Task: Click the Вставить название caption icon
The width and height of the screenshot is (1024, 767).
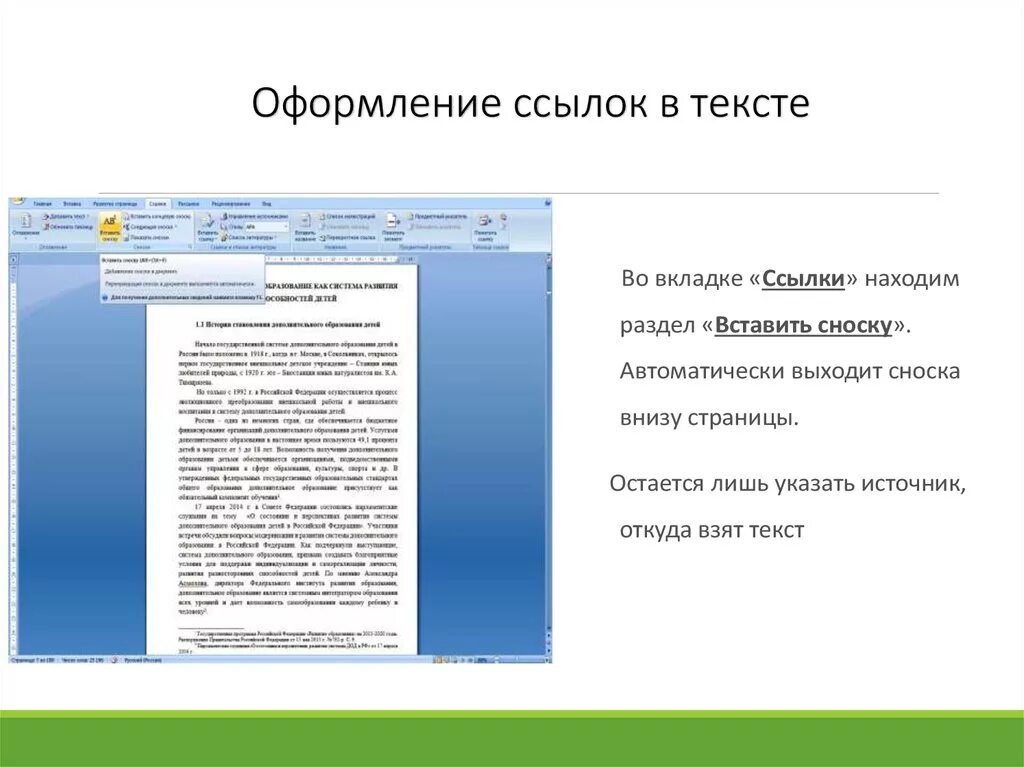Action: (x=305, y=227)
